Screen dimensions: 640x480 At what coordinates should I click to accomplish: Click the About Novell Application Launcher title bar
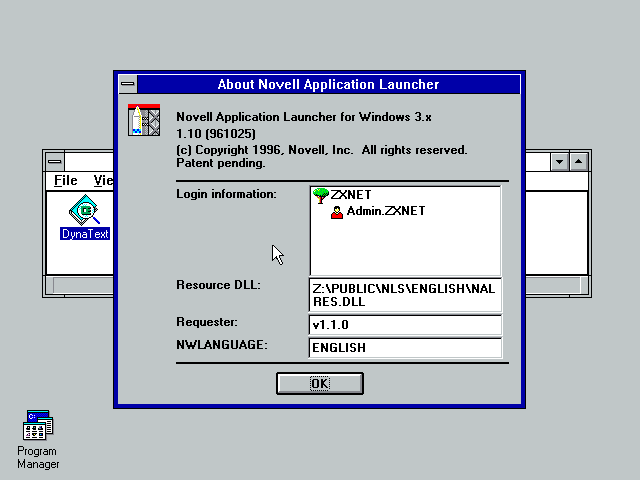tap(329, 84)
